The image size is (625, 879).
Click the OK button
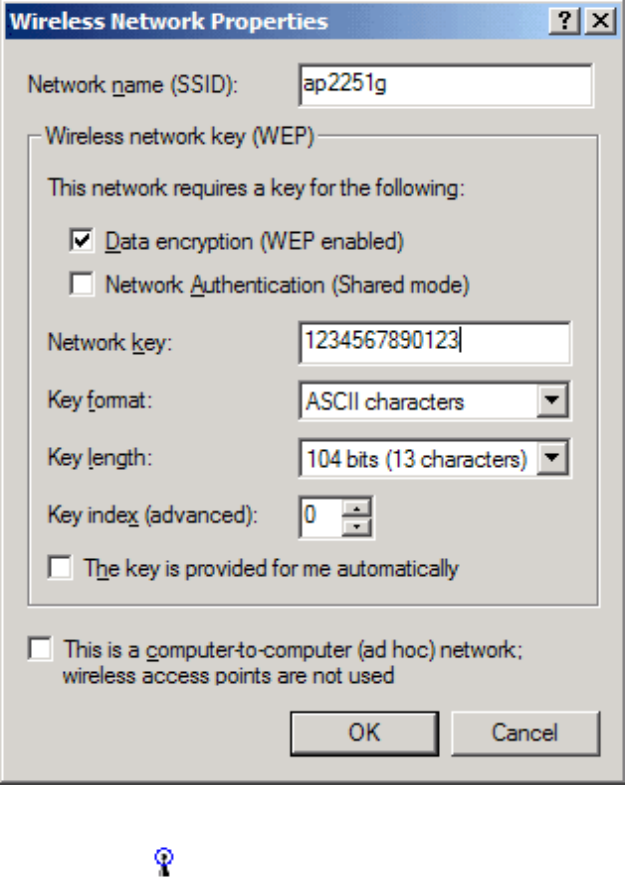coord(364,732)
